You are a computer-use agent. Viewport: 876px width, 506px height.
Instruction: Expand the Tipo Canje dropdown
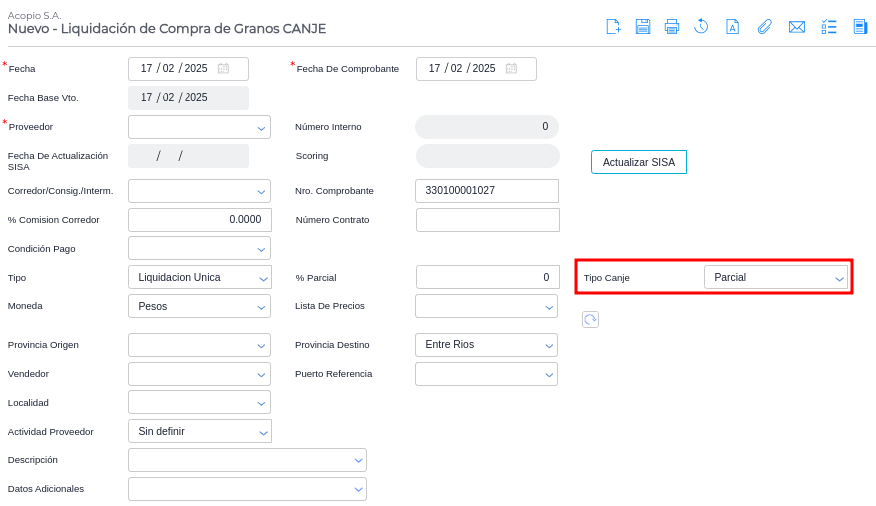[x=839, y=278]
